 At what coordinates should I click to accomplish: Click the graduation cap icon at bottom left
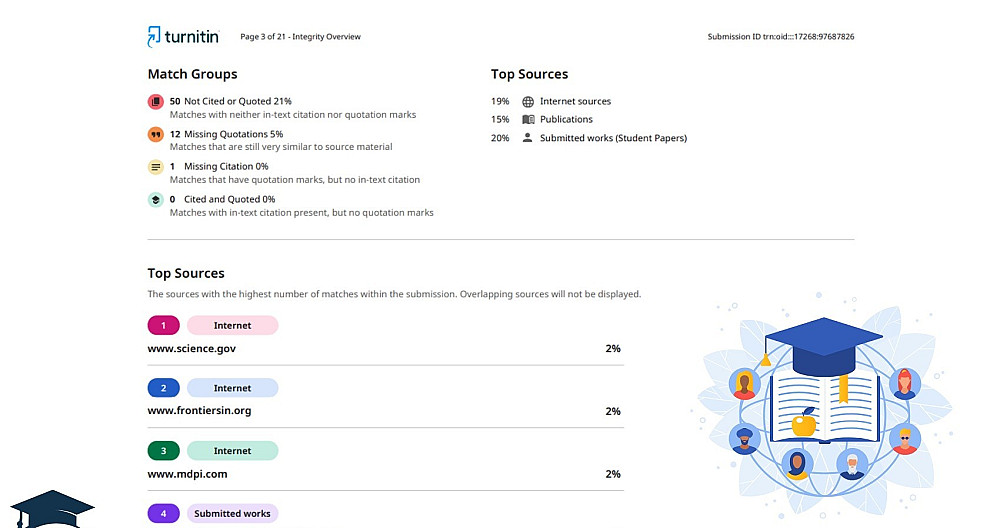[51, 510]
